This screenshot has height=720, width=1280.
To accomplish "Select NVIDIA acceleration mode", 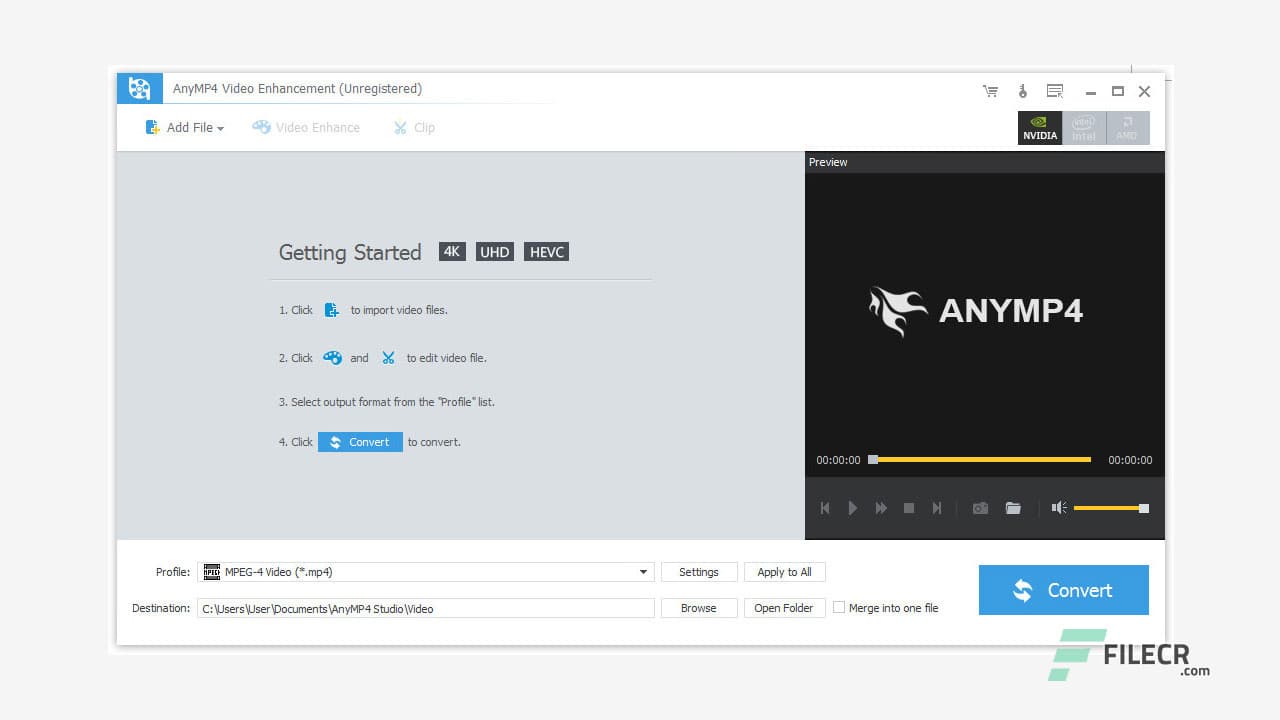I will pos(1039,127).
